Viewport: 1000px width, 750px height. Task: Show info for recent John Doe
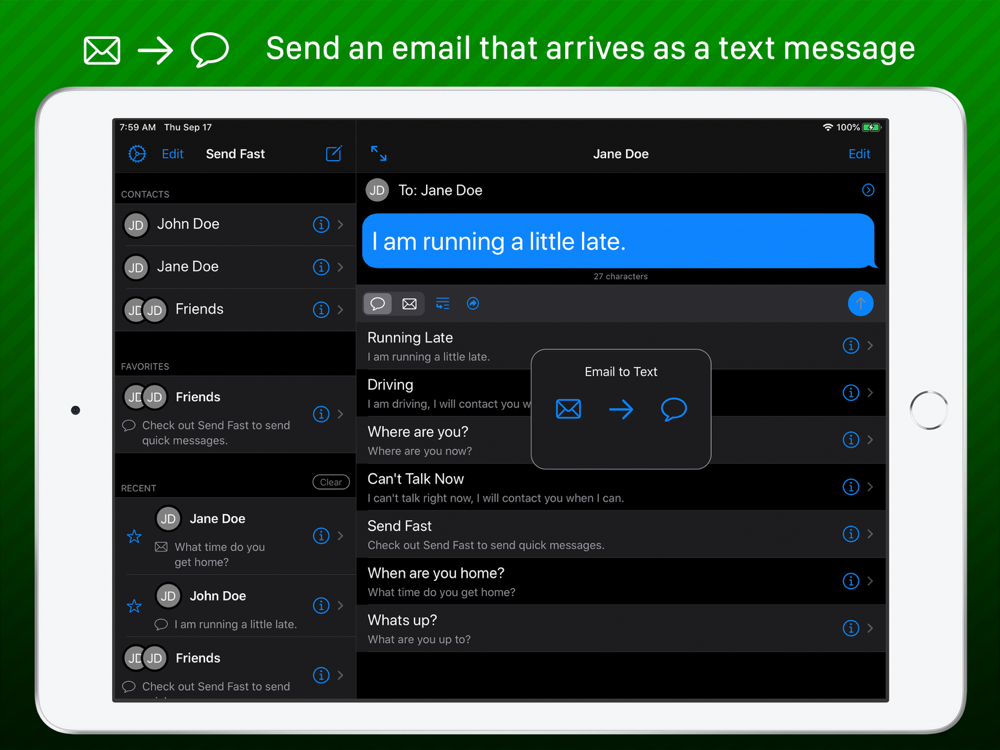[321, 605]
